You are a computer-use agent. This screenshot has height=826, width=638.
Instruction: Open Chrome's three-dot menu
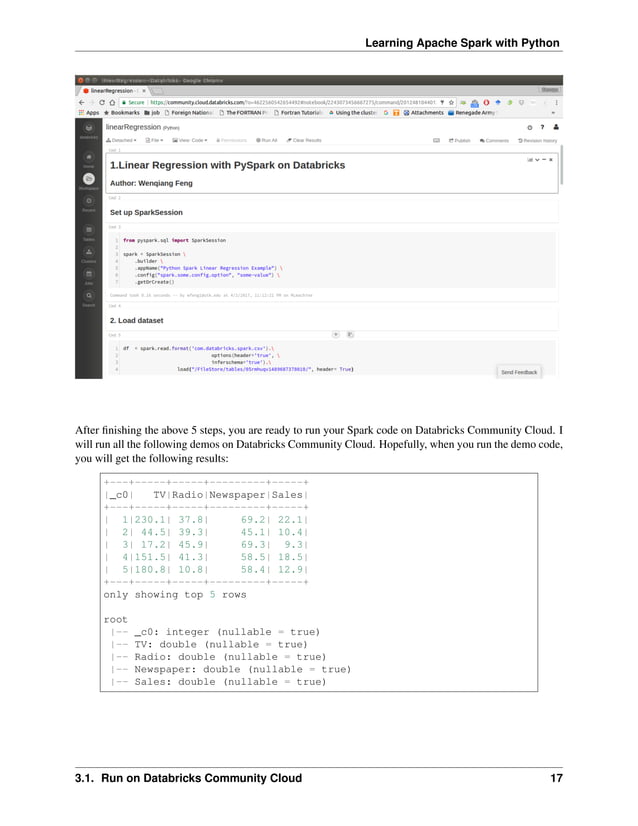(x=556, y=102)
